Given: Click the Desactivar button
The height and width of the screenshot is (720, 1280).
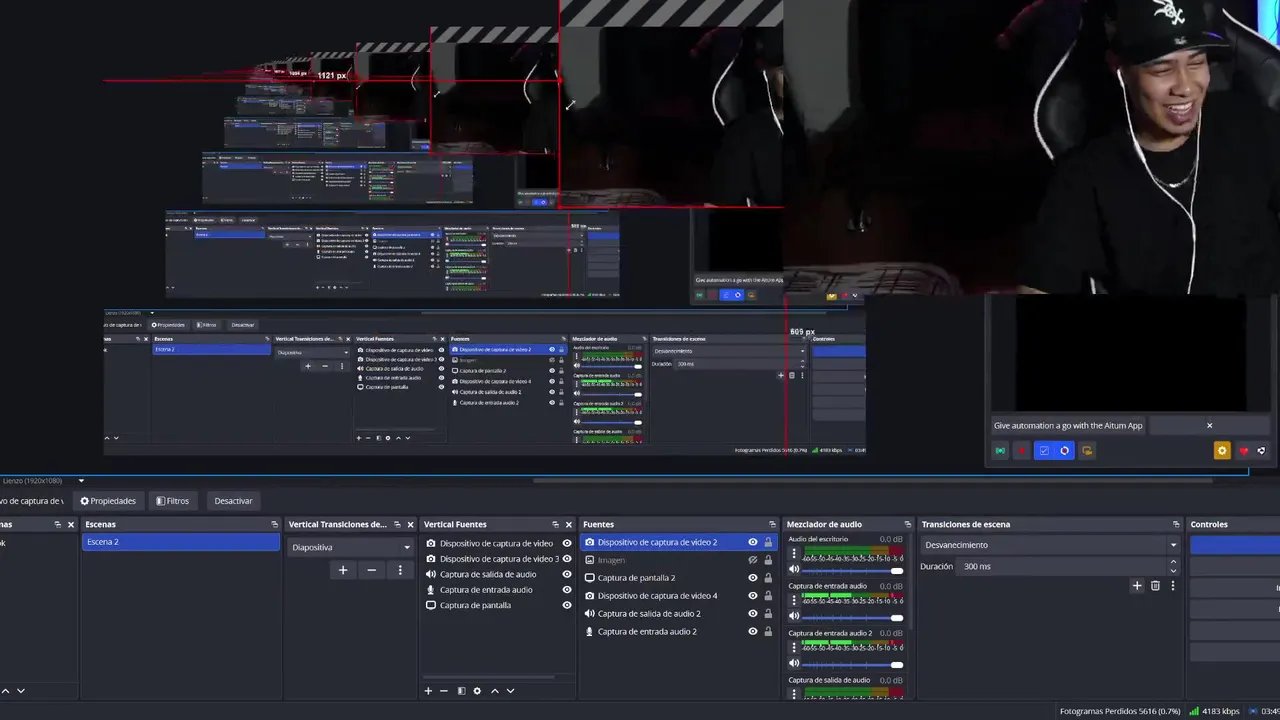Looking at the screenshot, I should 233,501.
